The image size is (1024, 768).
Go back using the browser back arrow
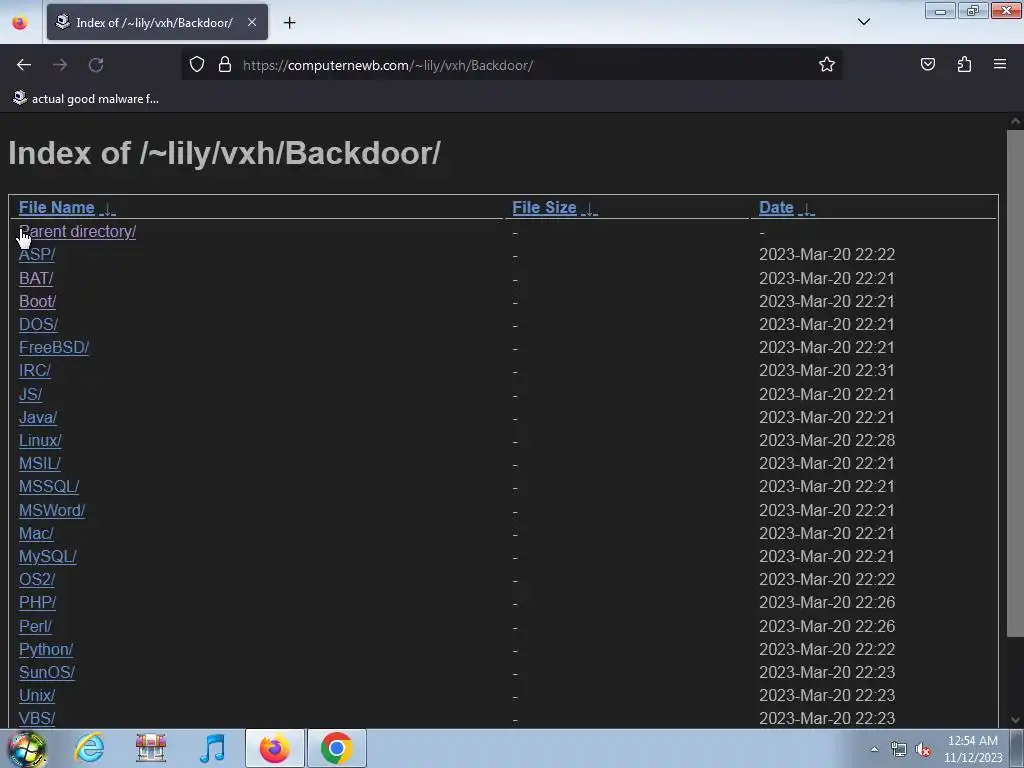24,65
